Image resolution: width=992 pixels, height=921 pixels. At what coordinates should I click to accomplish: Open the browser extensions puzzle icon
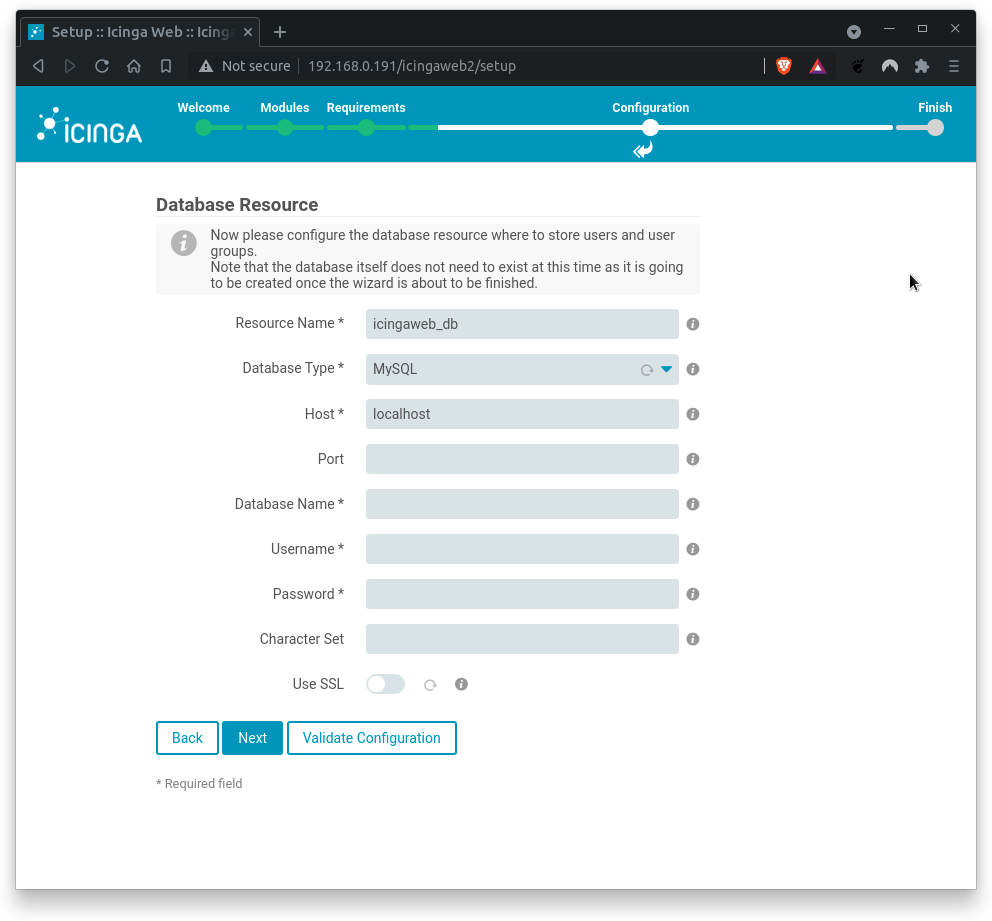(921, 66)
